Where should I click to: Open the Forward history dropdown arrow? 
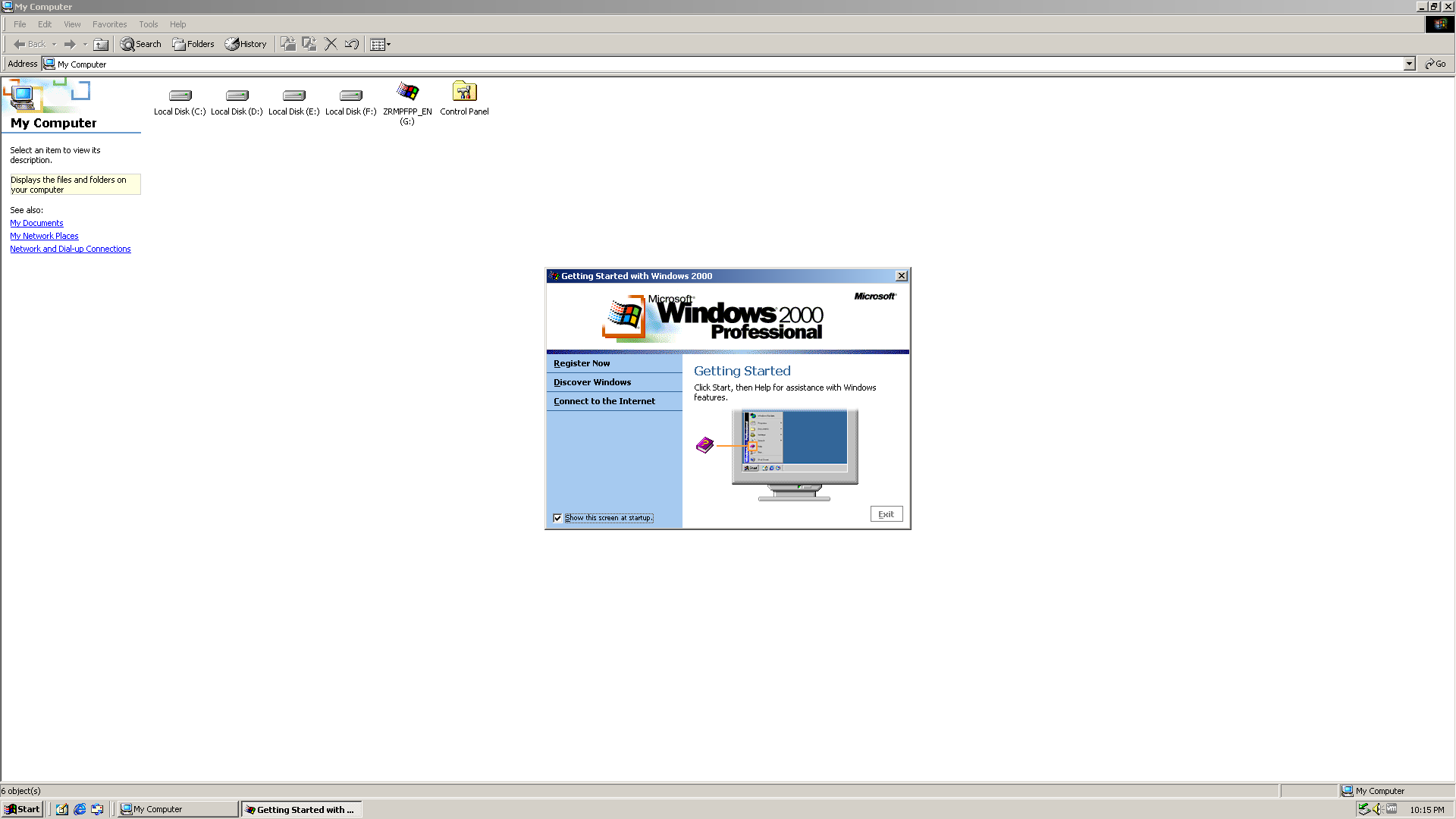pos(85,44)
